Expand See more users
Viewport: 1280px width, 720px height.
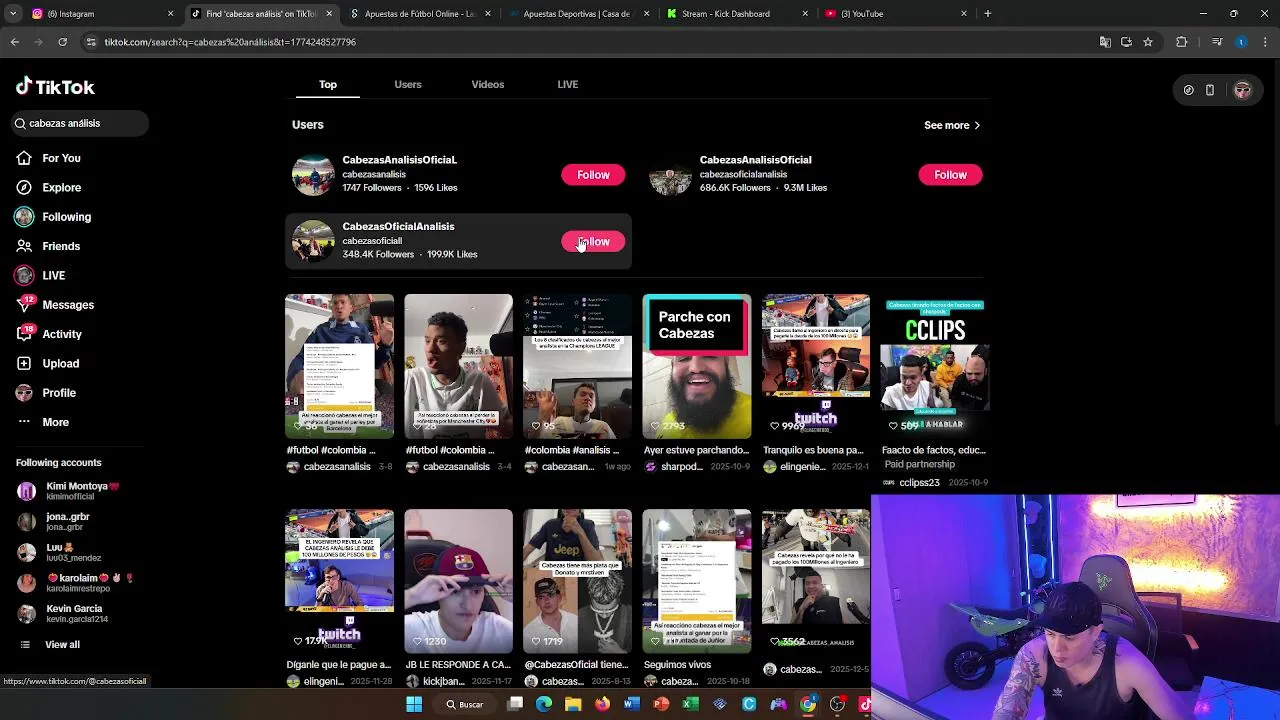point(952,125)
